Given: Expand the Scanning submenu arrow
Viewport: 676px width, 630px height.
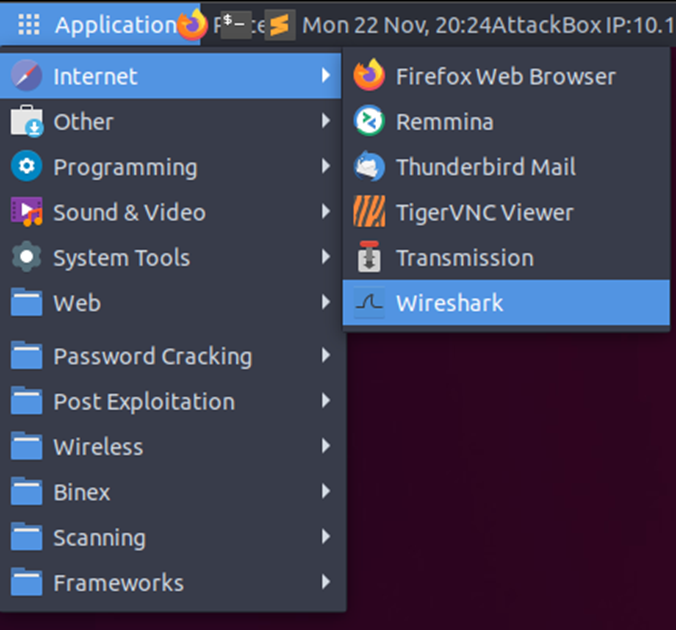Looking at the screenshot, I should tap(326, 536).
